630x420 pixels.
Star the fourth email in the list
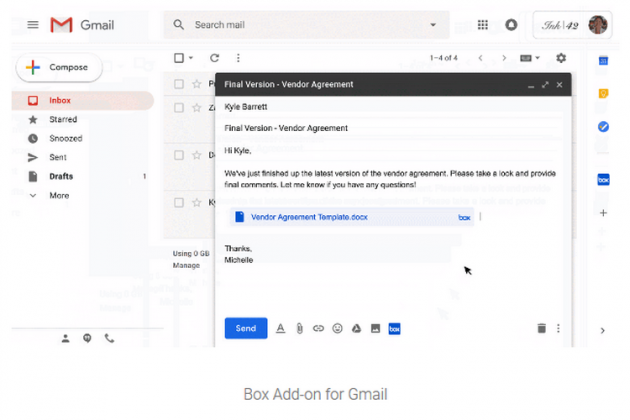click(x=196, y=203)
